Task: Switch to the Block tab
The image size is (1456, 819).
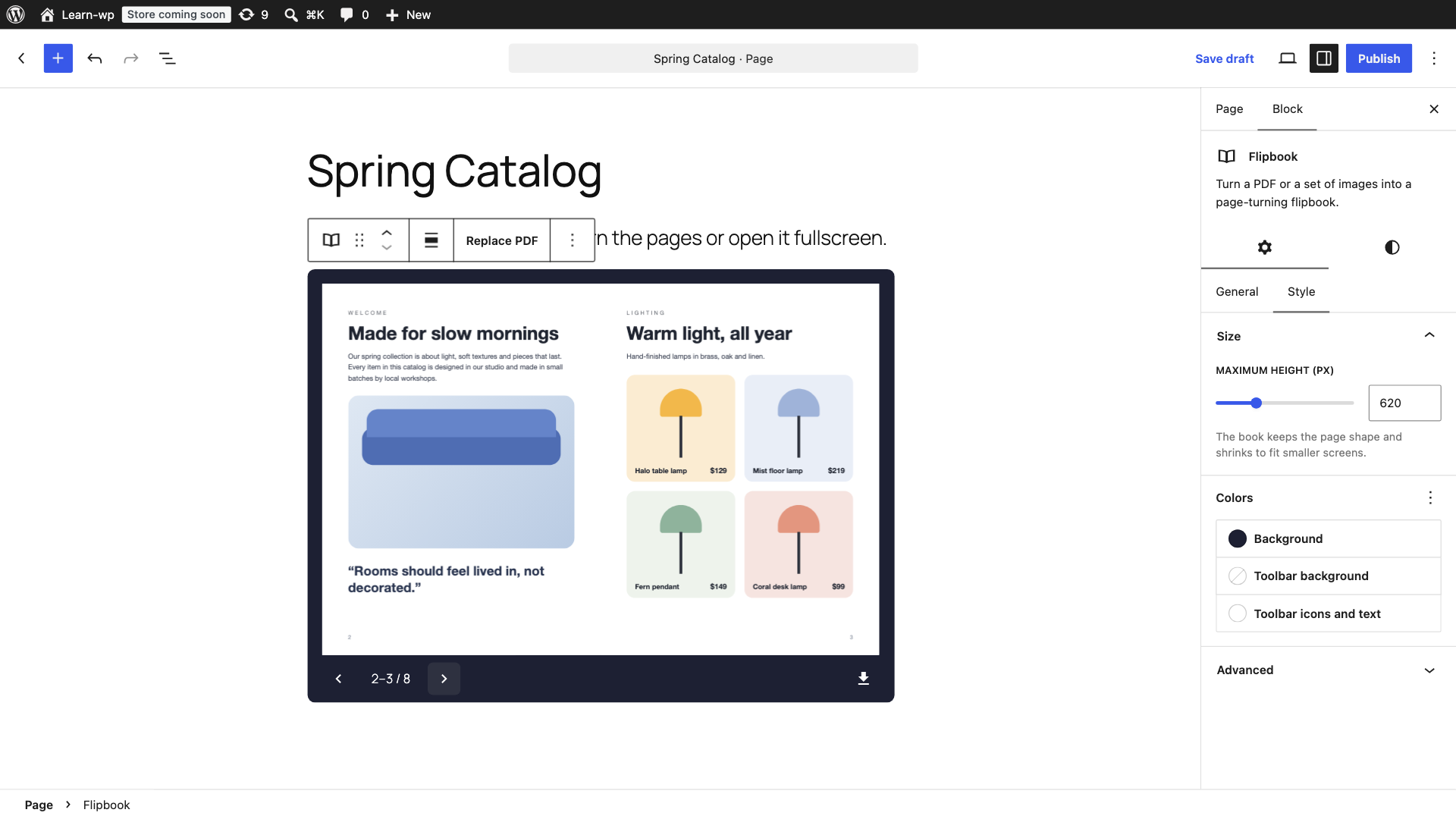Action: [1287, 109]
